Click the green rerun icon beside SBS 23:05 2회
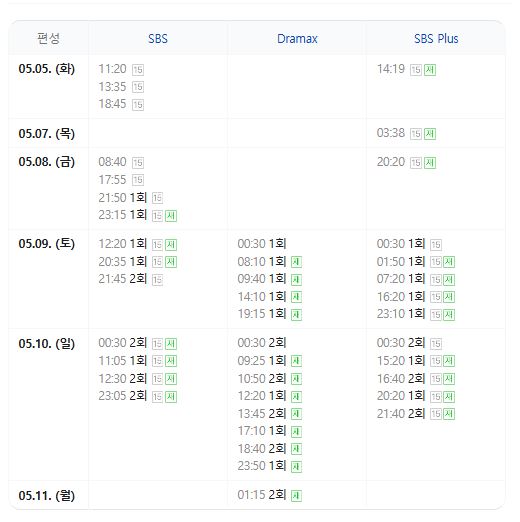The height and width of the screenshot is (522, 520). point(171,397)
